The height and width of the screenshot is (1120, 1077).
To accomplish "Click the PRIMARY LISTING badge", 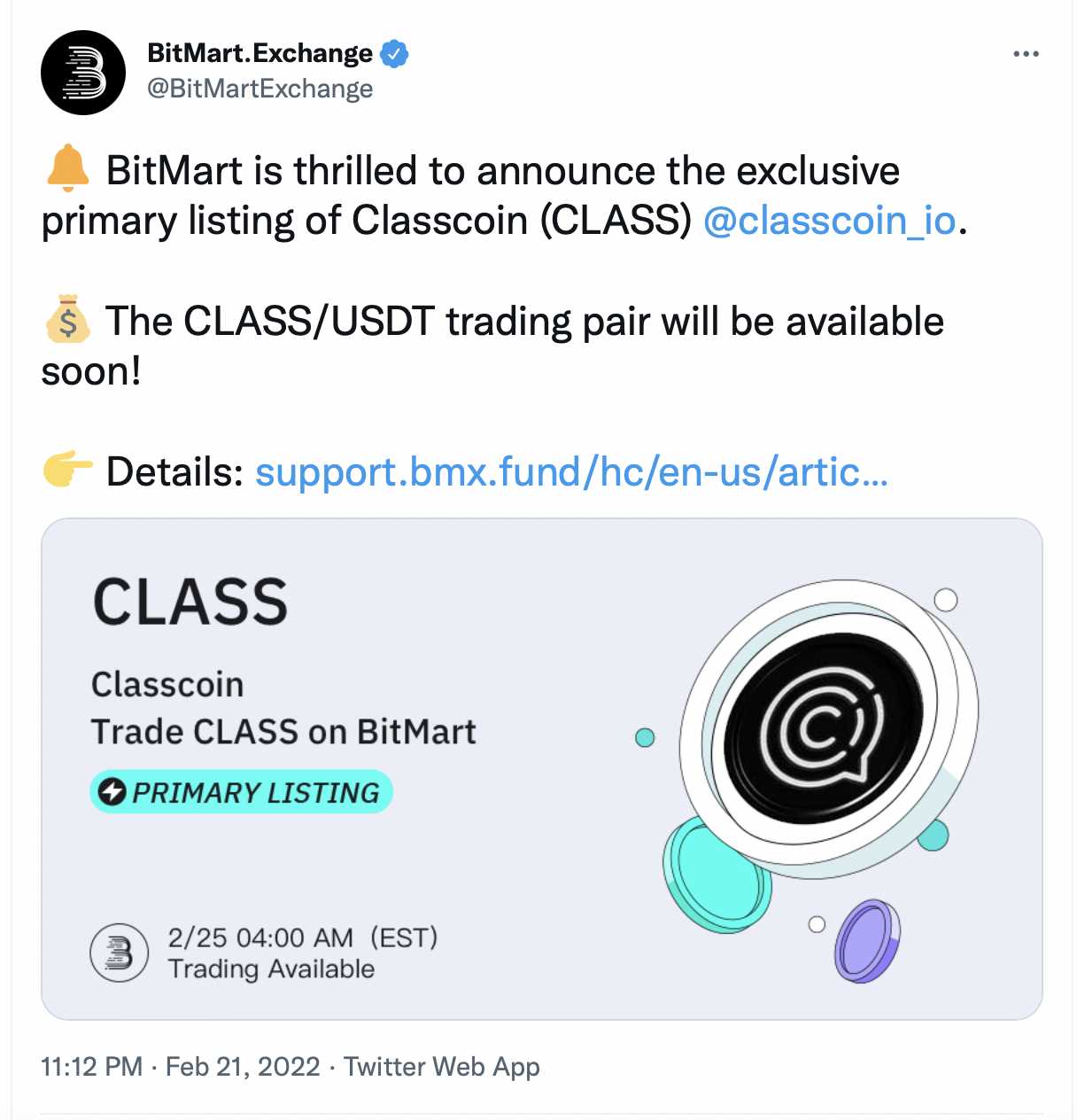I will pyautogui.click(x=241, y=791).
